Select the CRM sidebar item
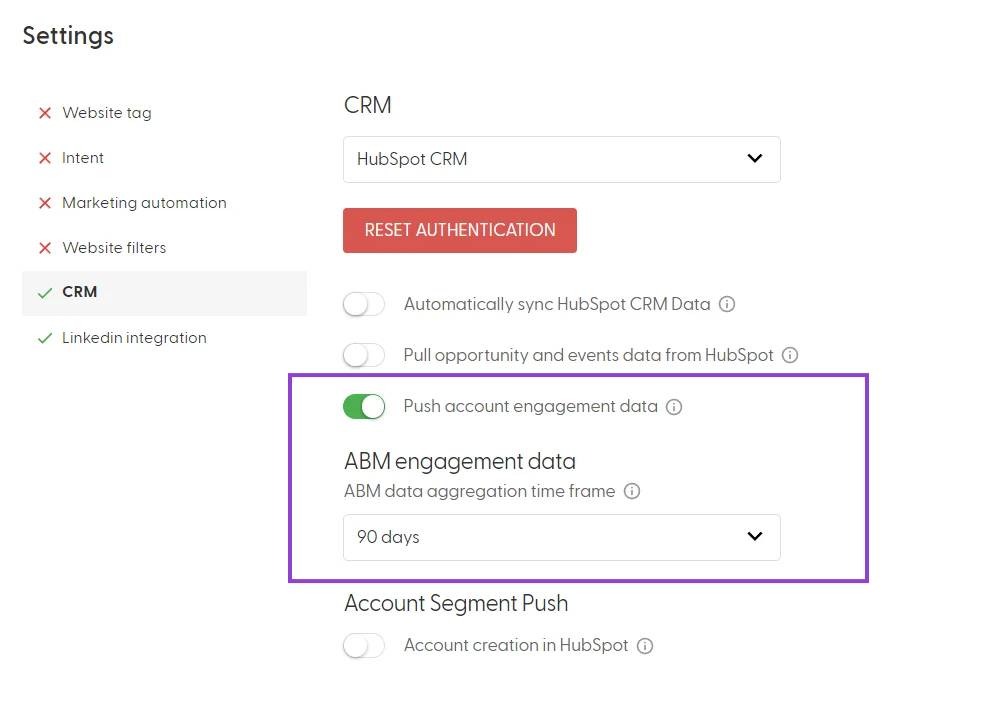This screenshot has height=717, width=982. [x=164, y=293]
